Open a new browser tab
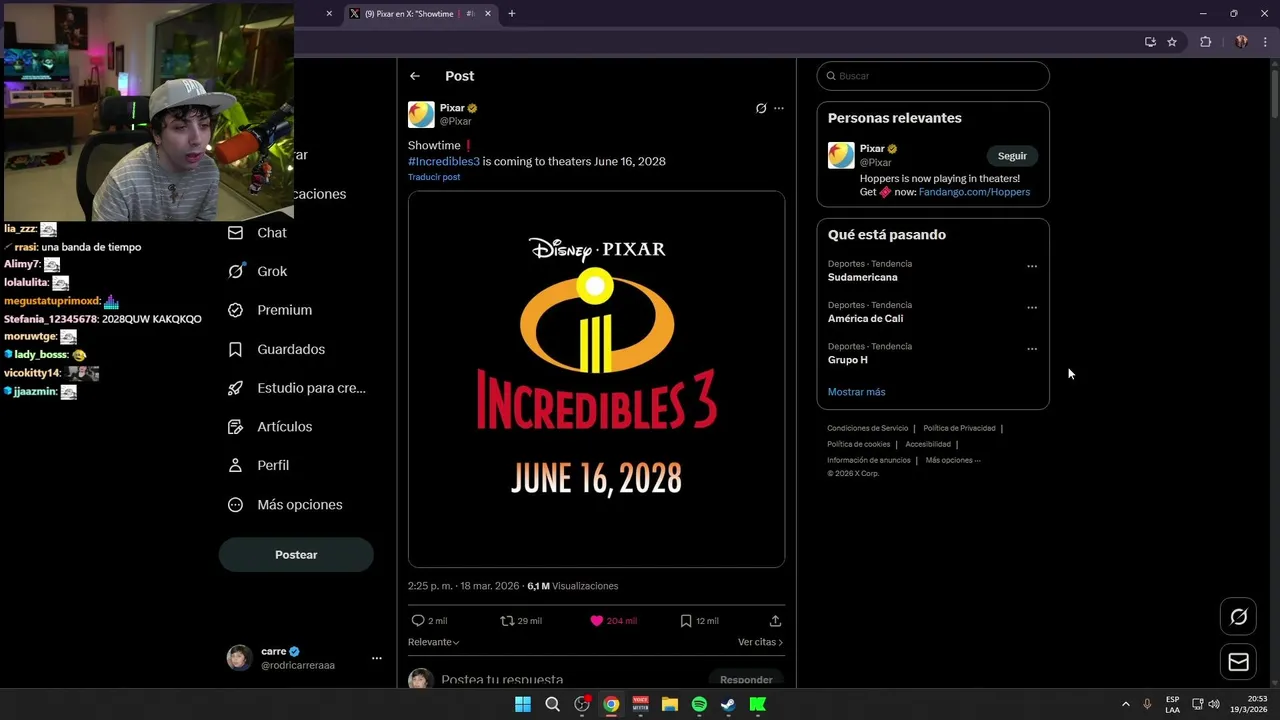Viewport: 1280px width, 720px height. pyautogui.click(x=512, y=14)
